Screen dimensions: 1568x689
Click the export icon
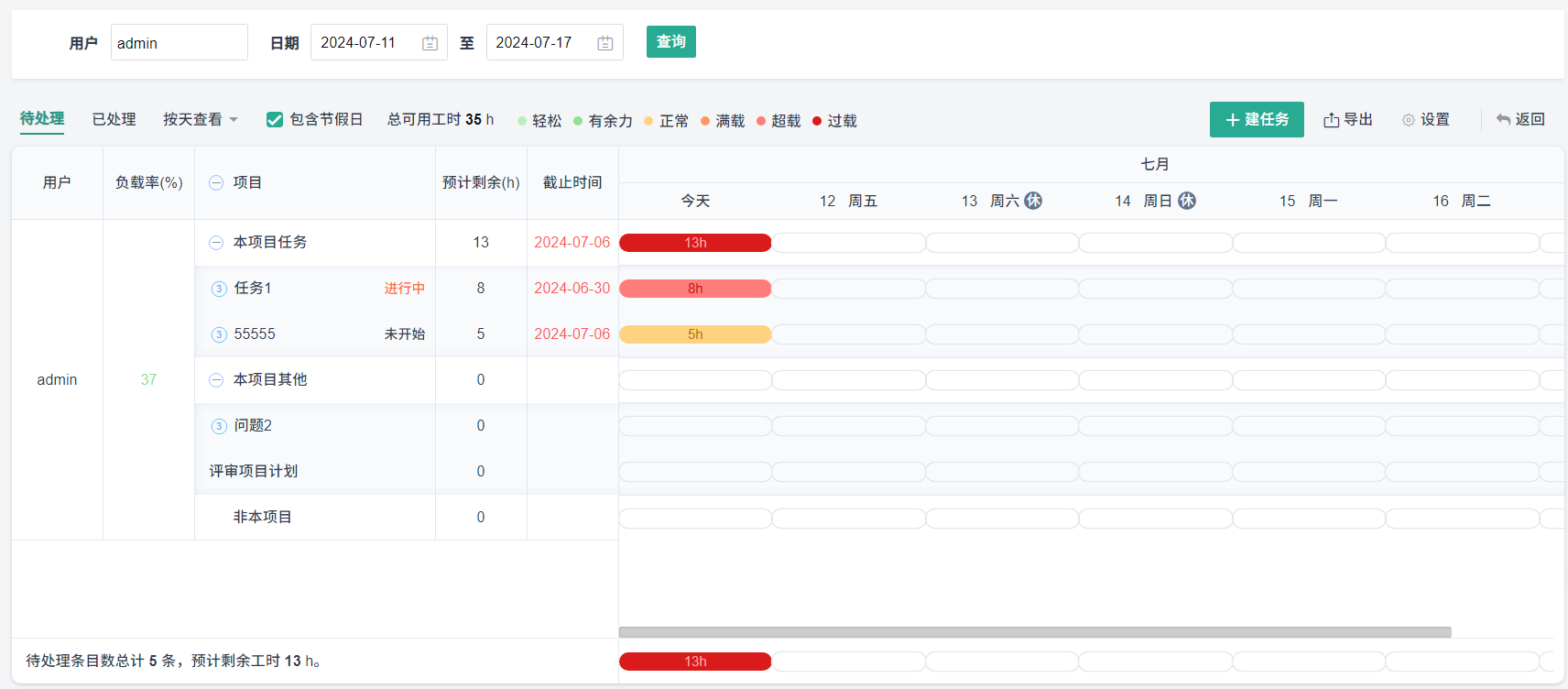pos(1332,120)
